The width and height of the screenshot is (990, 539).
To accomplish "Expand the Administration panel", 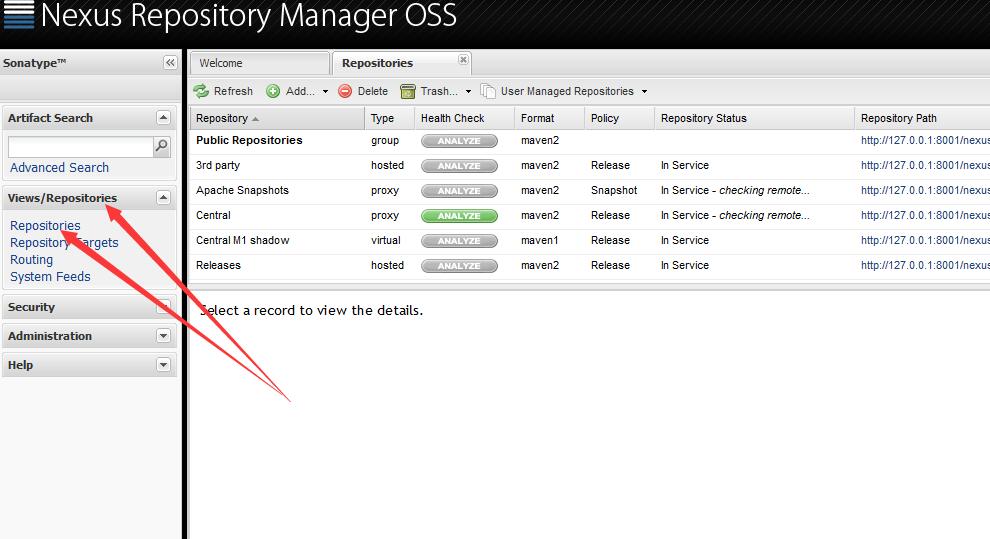I will pyautogui.click(x=163, y=336).
